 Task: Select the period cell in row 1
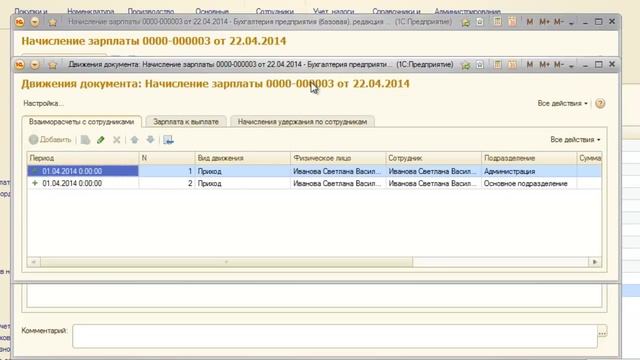(83, 171)
